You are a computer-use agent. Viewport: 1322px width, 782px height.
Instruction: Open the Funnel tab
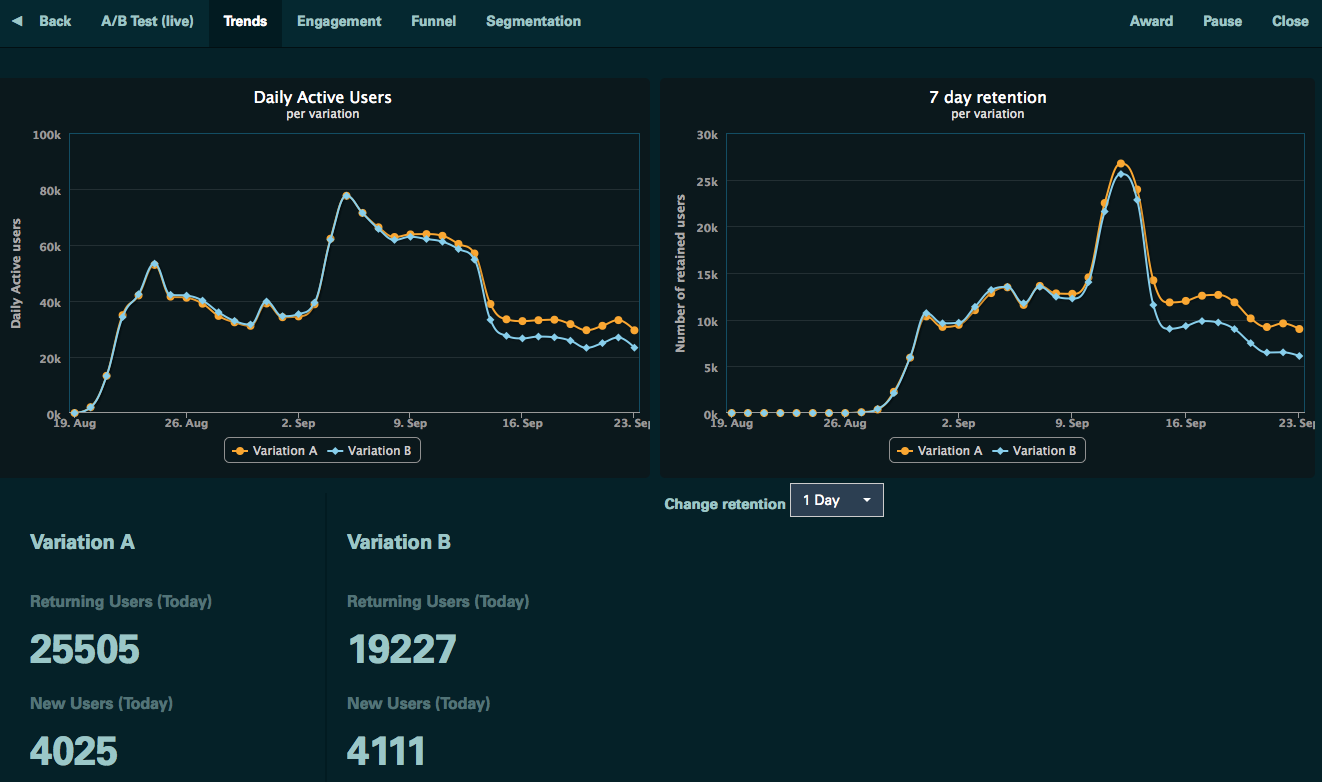433,21
